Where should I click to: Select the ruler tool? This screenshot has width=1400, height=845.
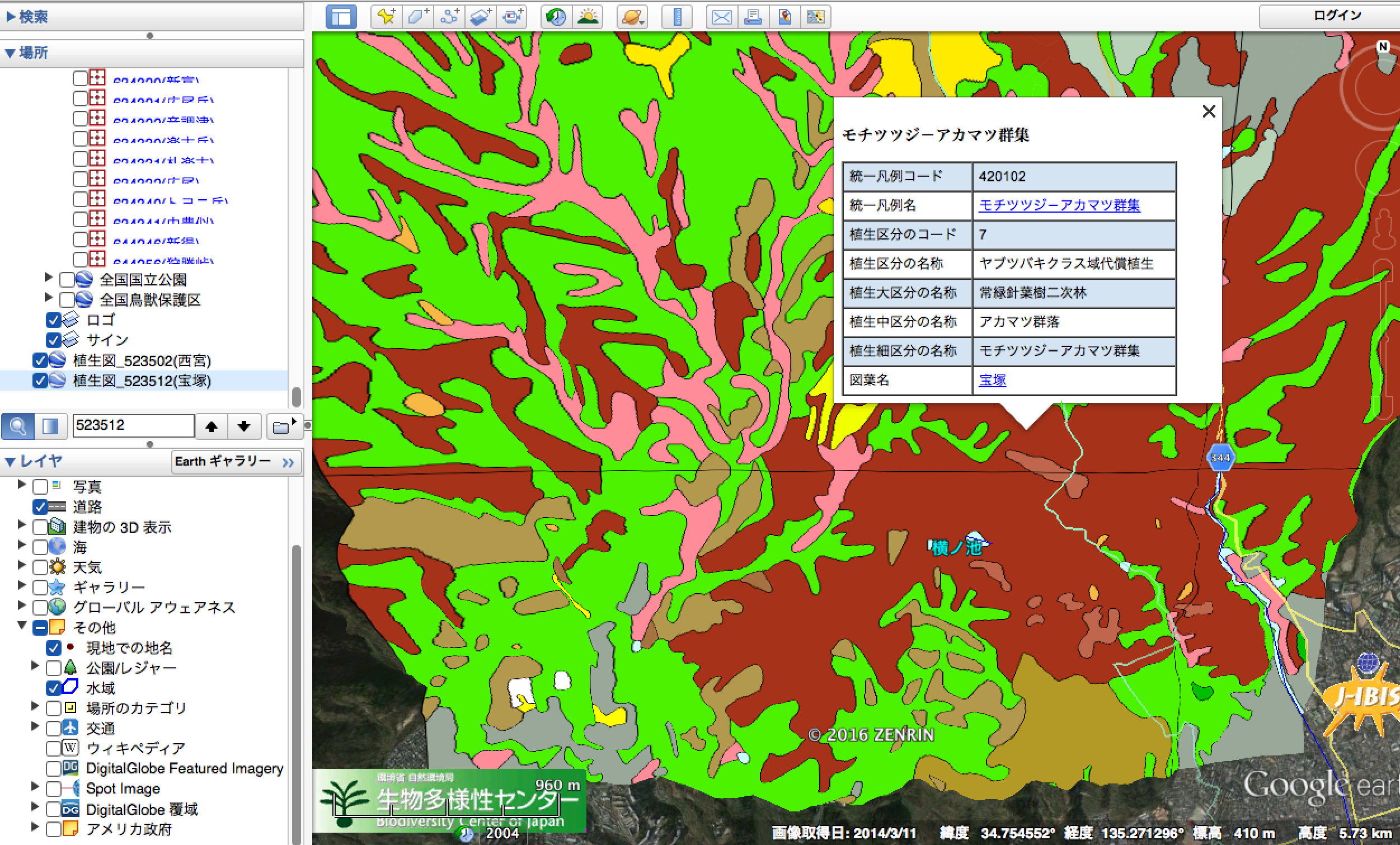point(677,16)
